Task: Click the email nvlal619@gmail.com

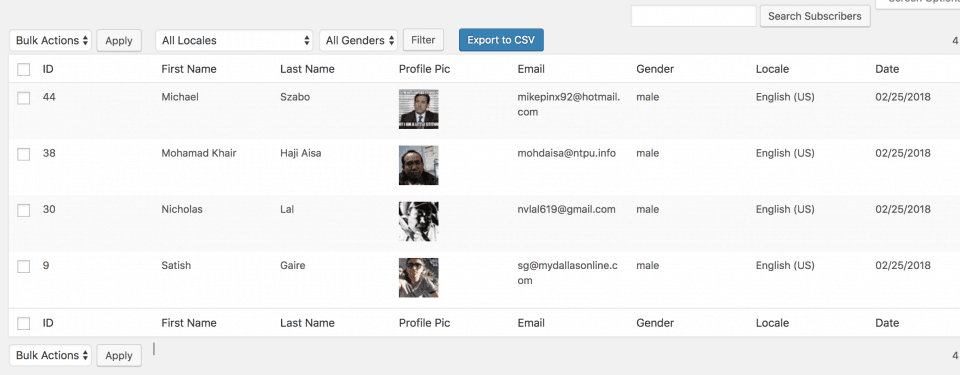Action: click(566, 210)
